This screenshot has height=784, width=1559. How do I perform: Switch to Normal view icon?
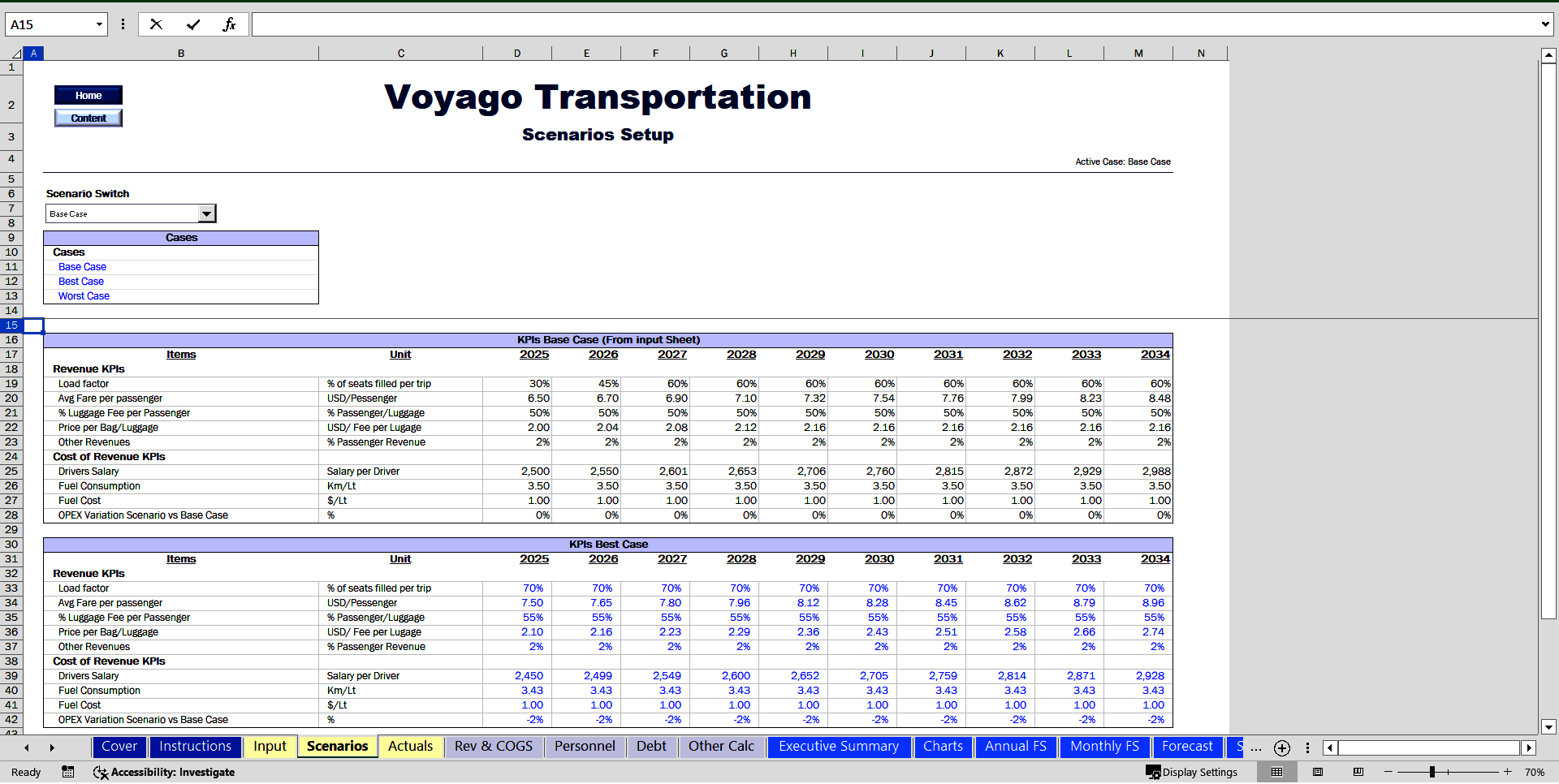click(1277, 772)
